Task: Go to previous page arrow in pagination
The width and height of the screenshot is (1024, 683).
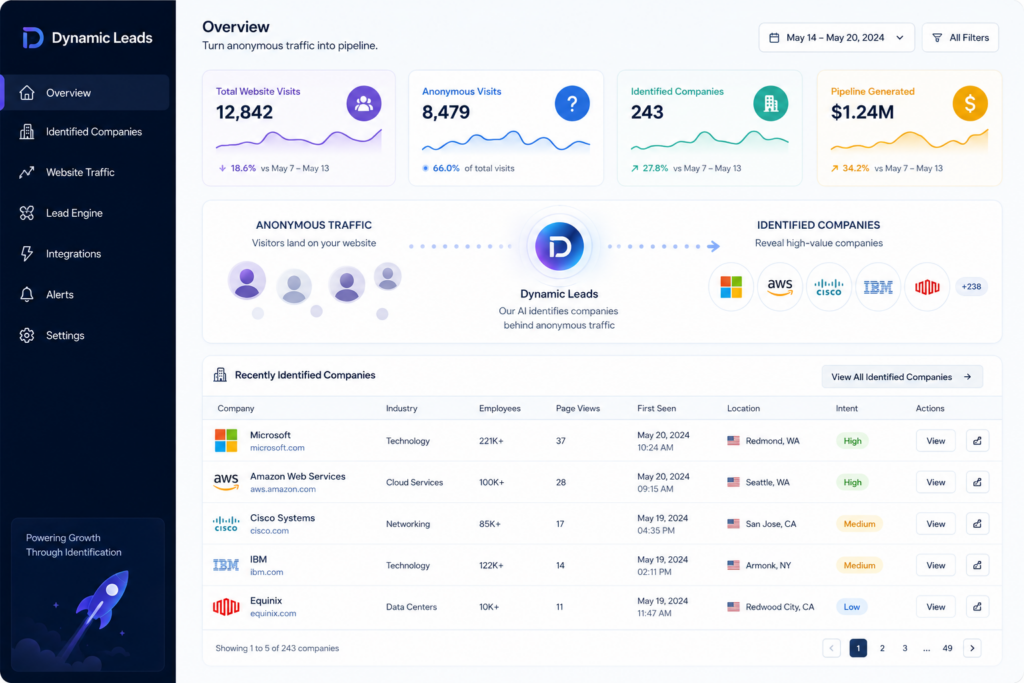Action: click(x=831, y=648)
